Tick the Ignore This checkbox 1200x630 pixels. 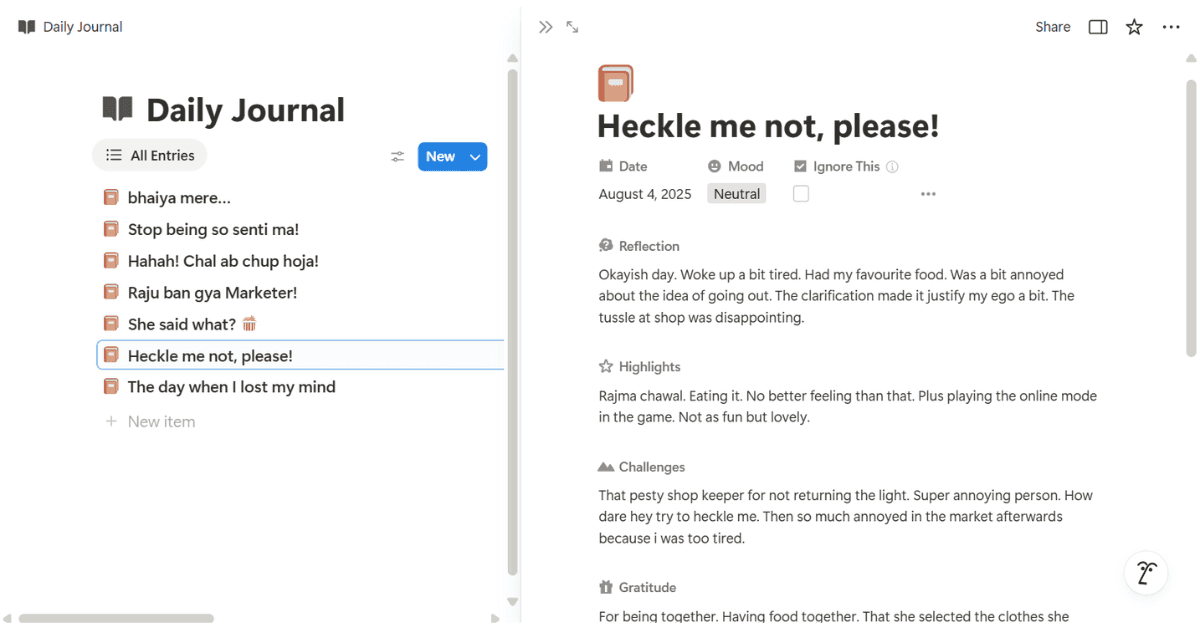[801, 194]
